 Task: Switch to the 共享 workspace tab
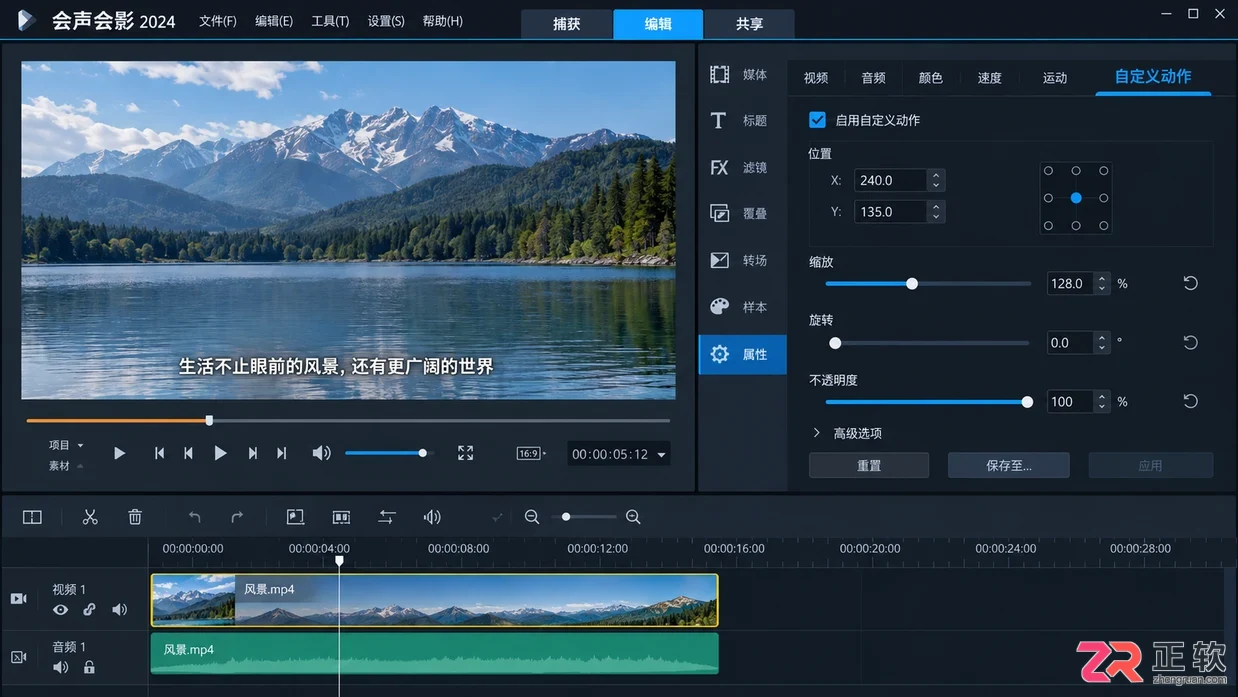pos(750,24)
